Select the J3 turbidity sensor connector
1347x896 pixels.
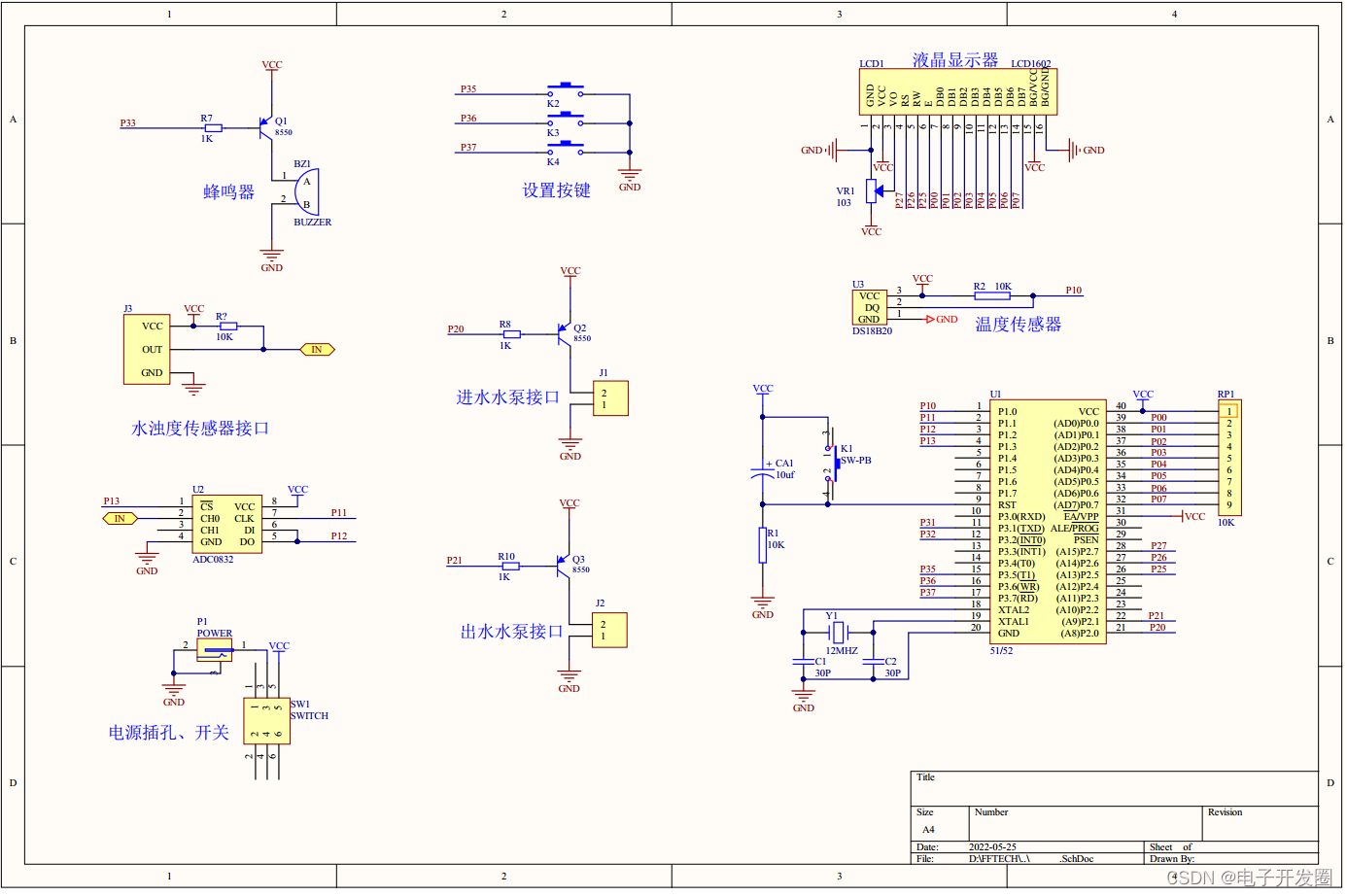pos(147,349)
